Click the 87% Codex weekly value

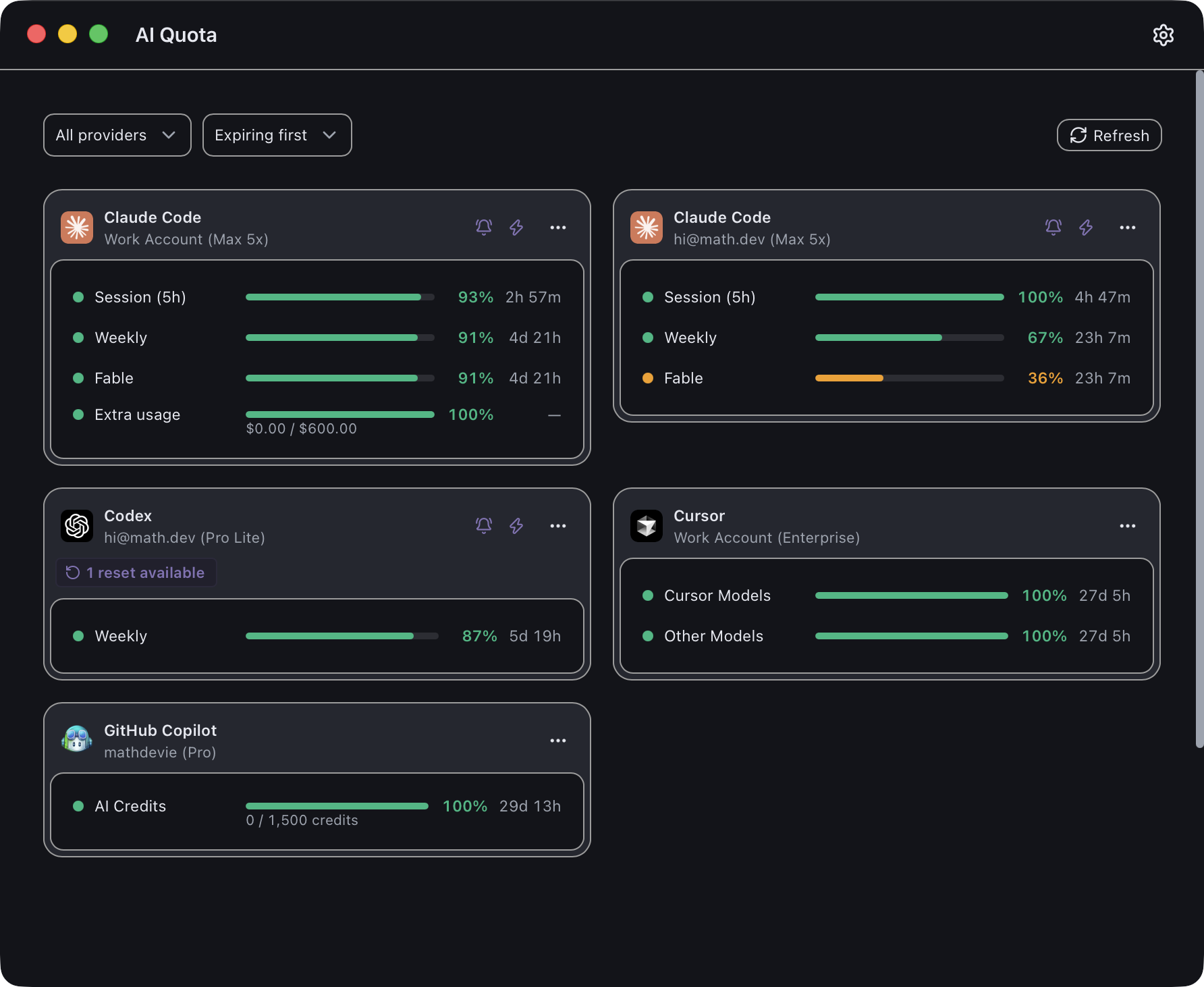point(480,636)
